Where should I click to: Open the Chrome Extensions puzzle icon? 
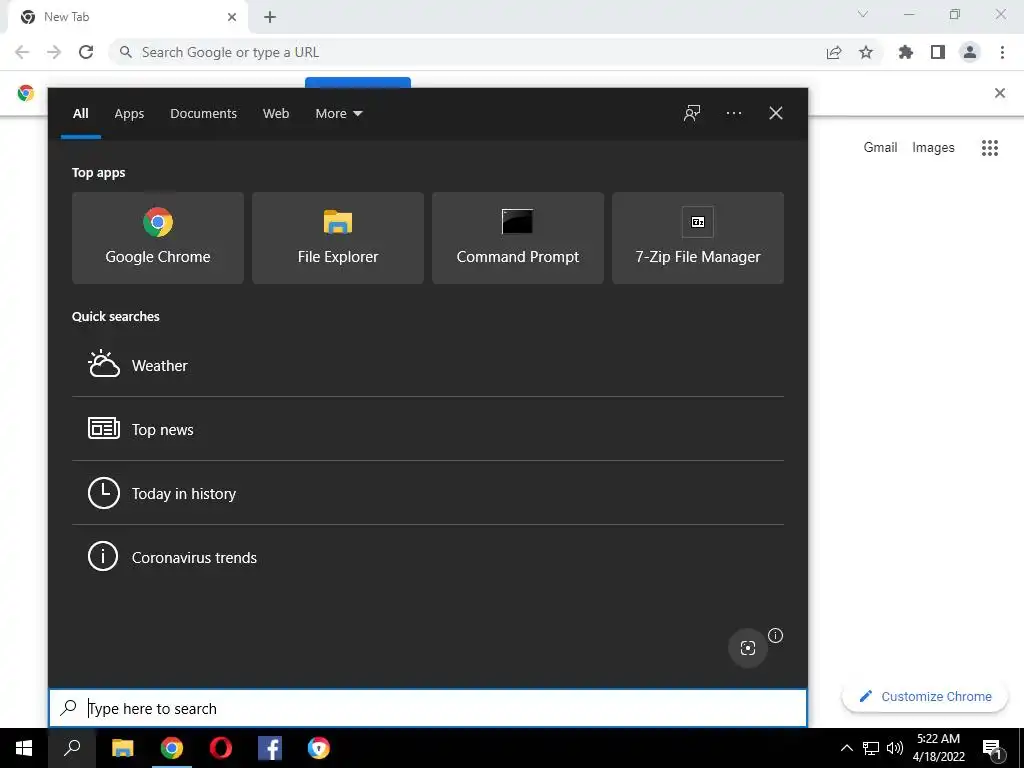[906, 52]
